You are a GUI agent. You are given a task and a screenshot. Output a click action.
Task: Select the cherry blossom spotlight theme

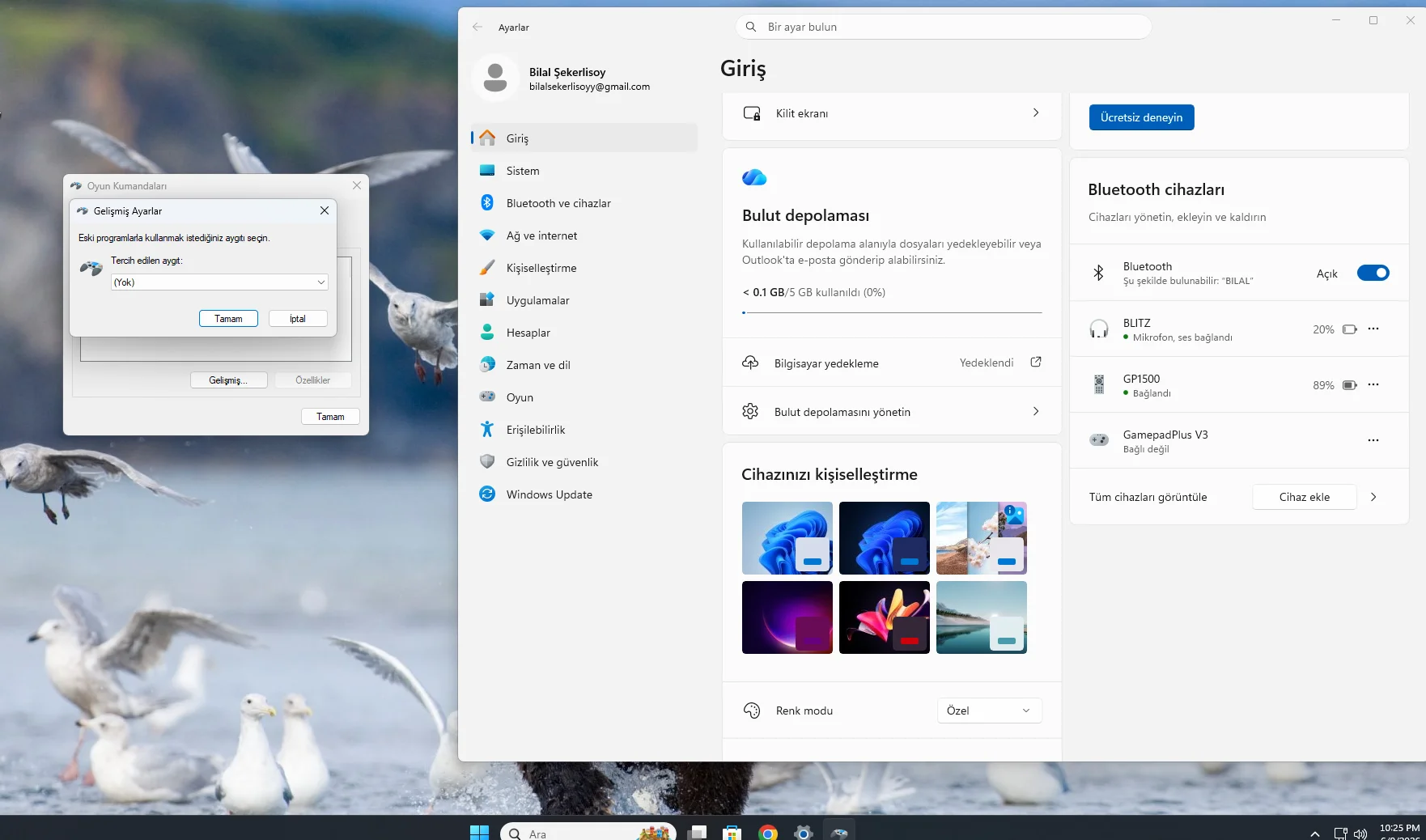(x=982, y=538)
